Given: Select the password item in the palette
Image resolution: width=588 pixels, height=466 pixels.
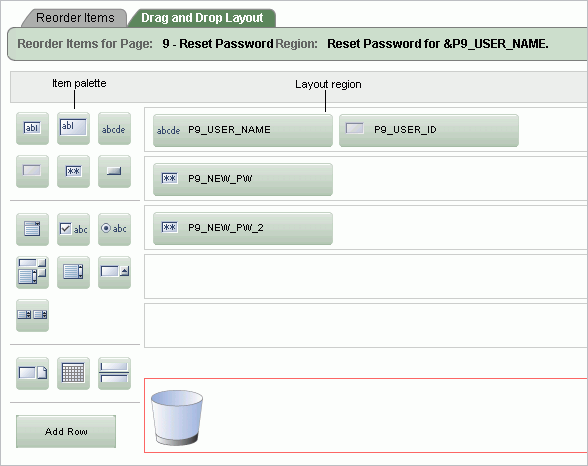Looking at the screenshot, I should [73, 171].
